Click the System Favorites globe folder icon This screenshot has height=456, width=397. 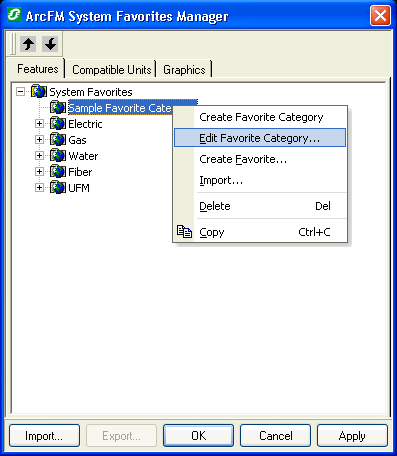tap(39, 91)
